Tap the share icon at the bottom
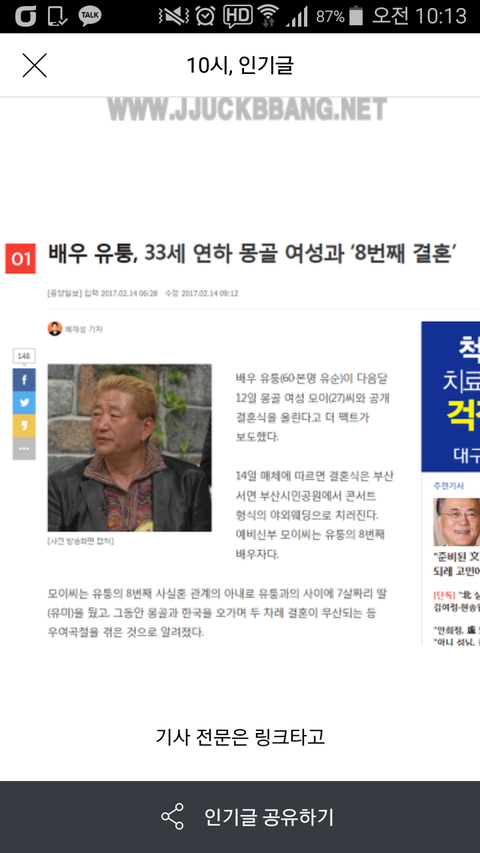 (172, 817)
